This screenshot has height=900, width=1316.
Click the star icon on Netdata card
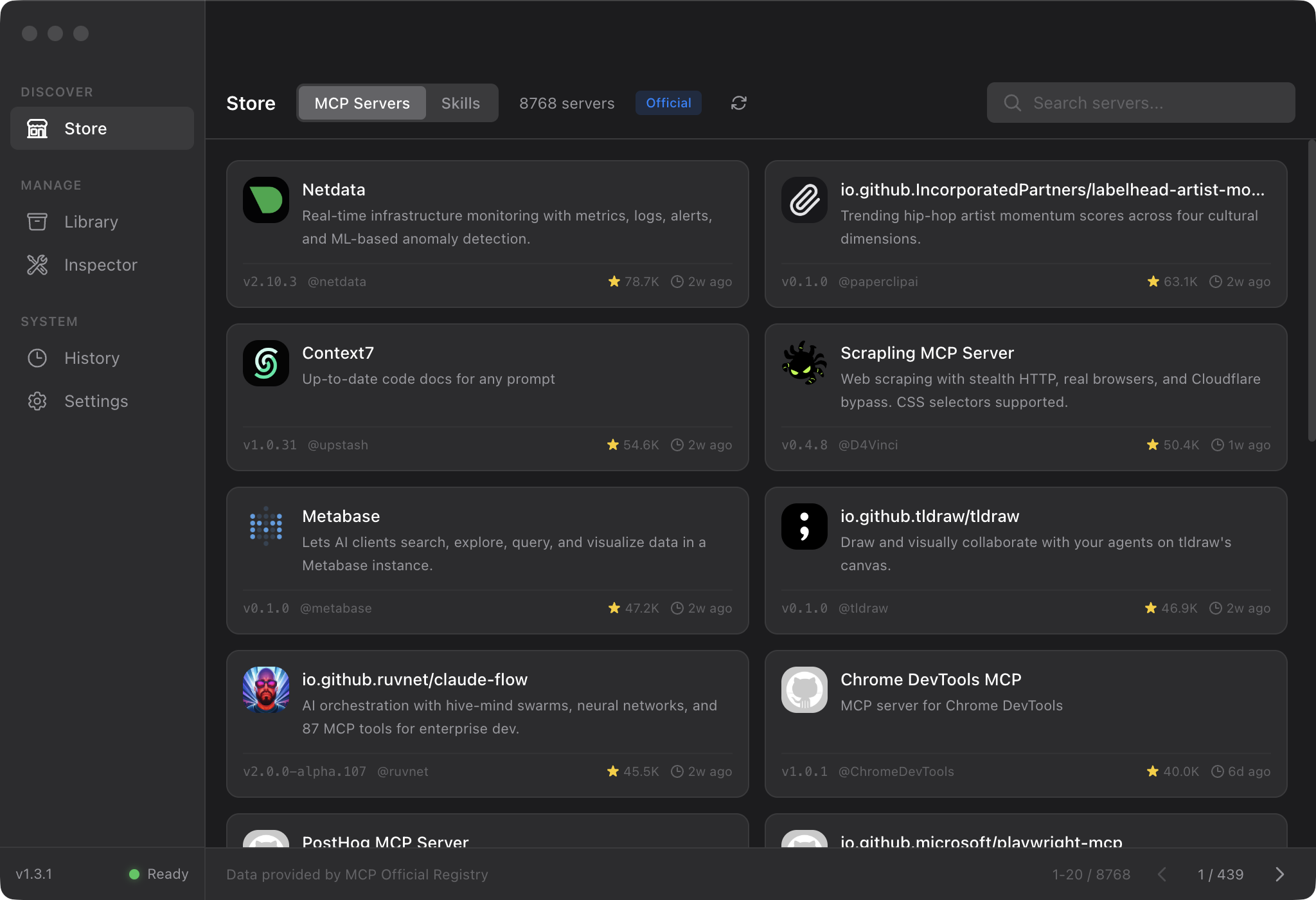(614, 282)
